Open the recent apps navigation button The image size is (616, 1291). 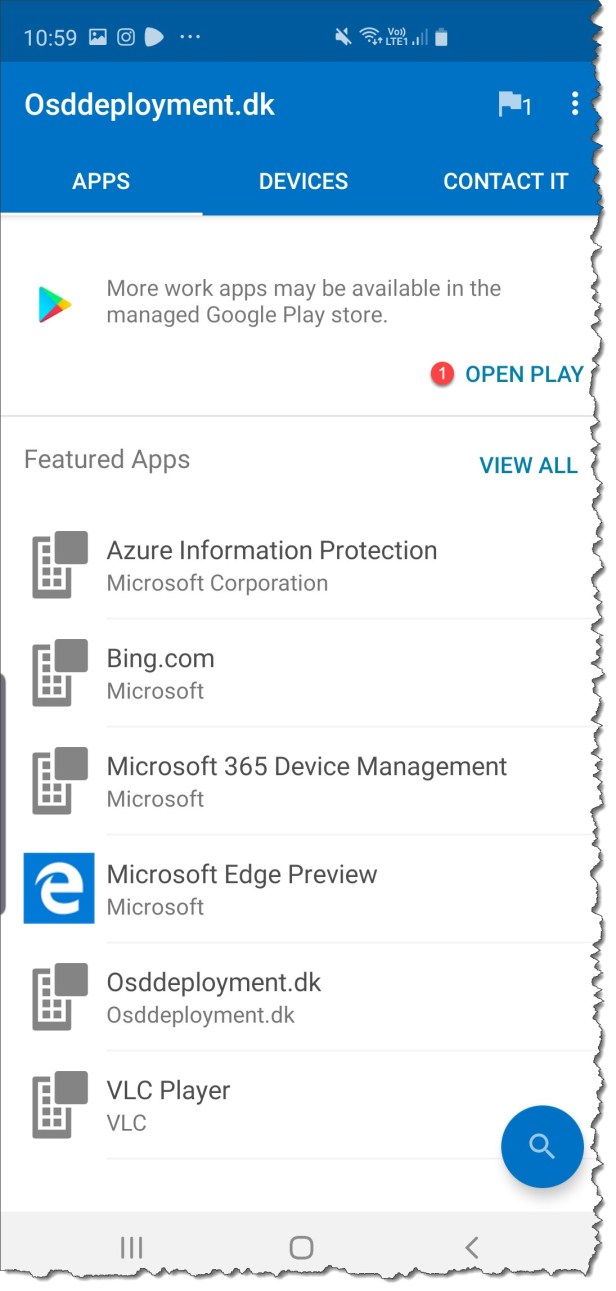[131, 1247]
